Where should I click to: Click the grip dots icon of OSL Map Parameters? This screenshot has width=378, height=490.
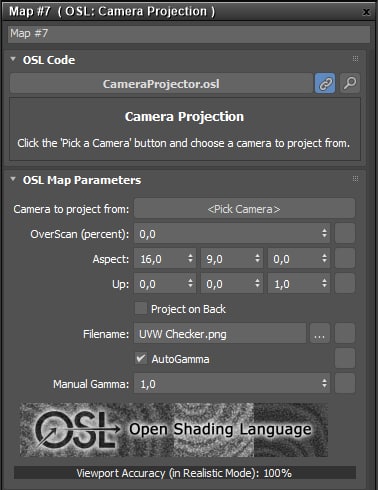pos(355,179)
